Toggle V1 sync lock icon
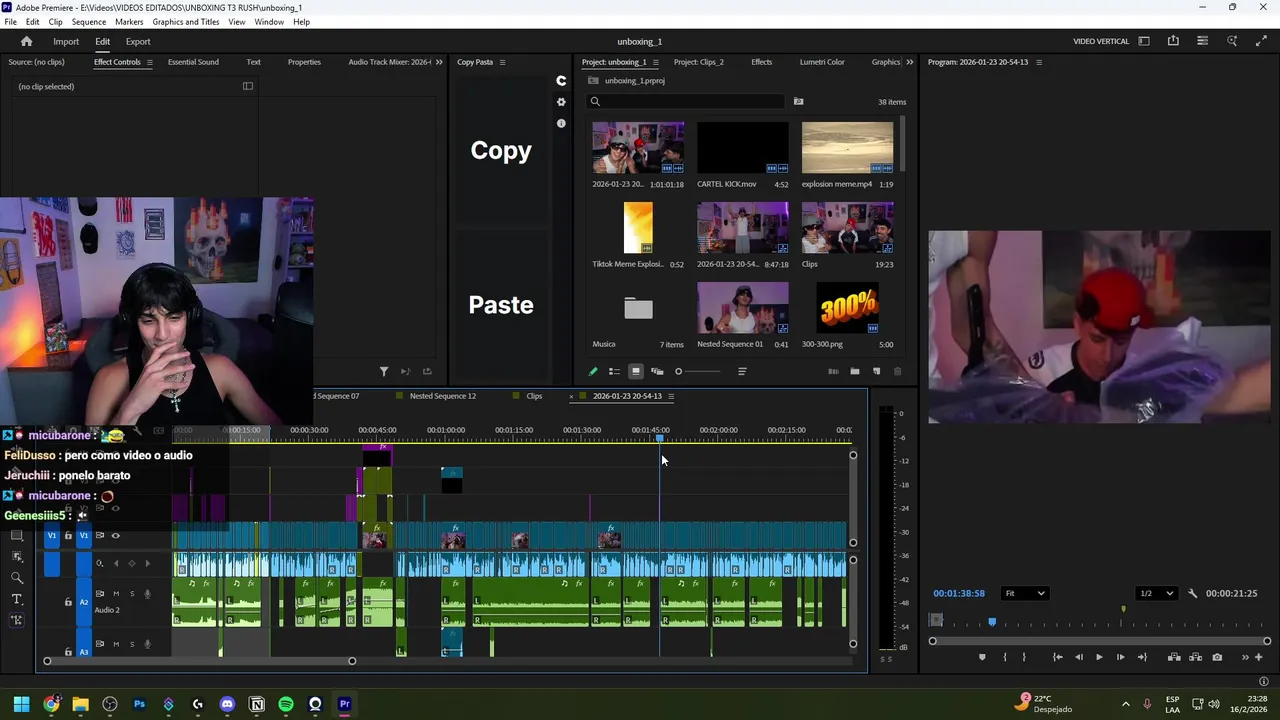This screenshot has height=720, width=1280. [99, 535]
